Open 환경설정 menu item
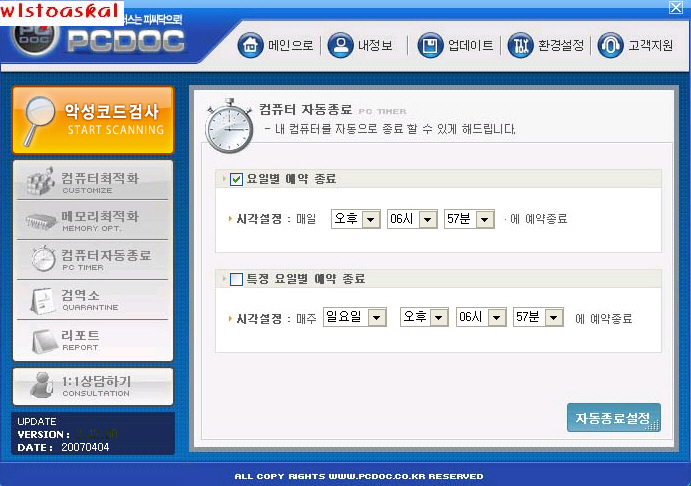Screen dimensions: 691x486 tap(546, 45)
